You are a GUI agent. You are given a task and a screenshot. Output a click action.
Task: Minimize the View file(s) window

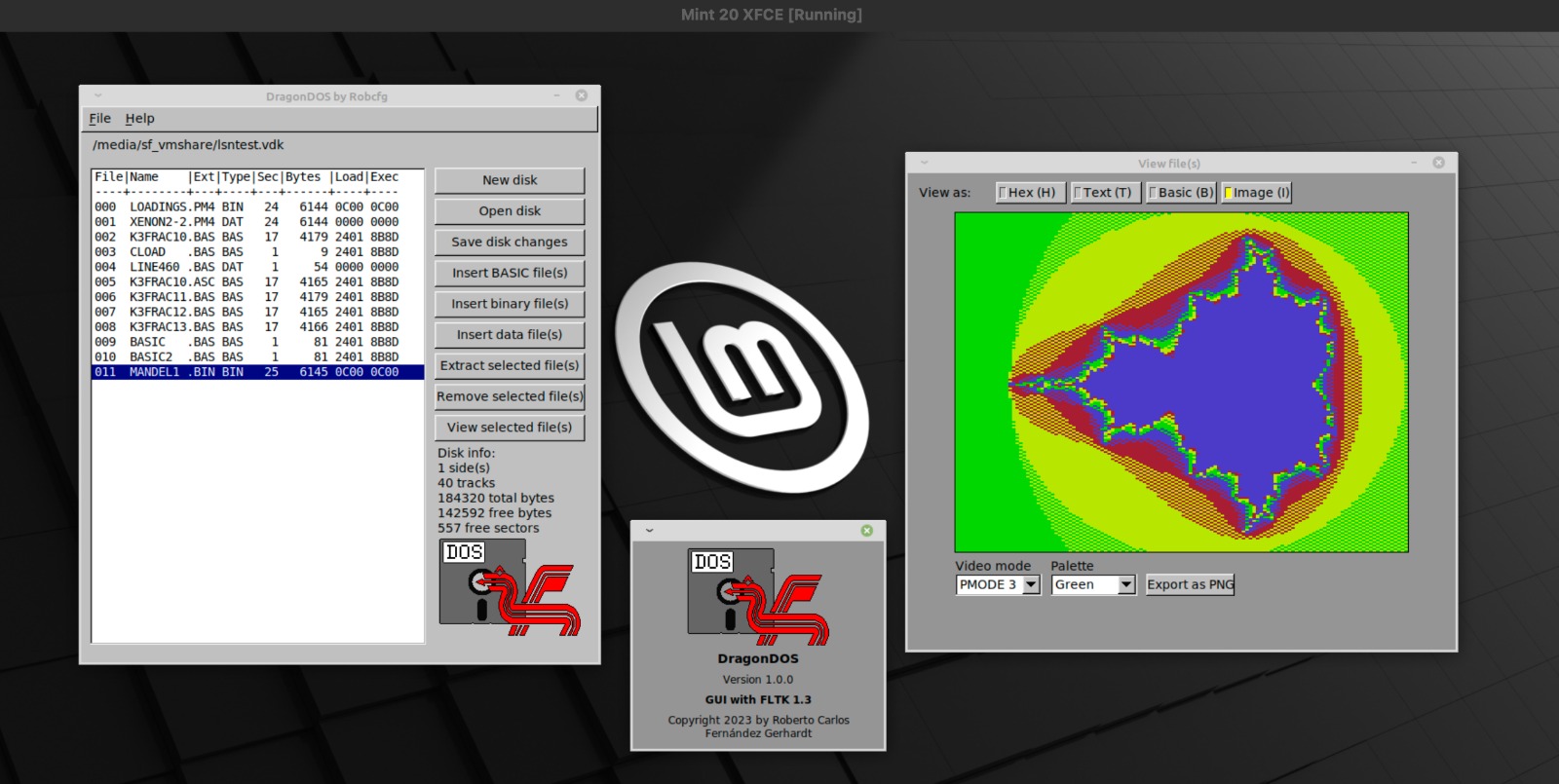[x=1414, y=163]
